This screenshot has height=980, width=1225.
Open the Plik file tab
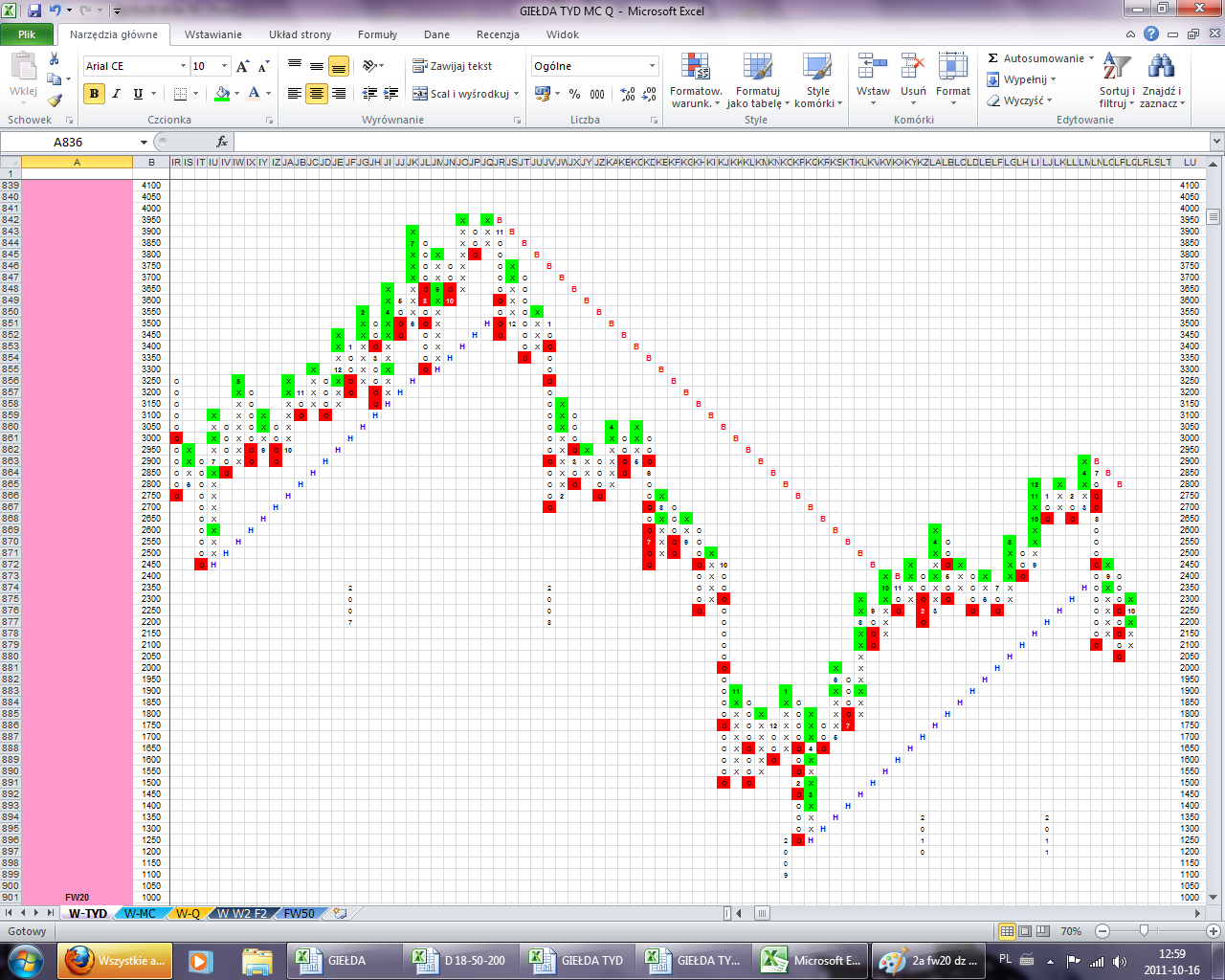26,34
